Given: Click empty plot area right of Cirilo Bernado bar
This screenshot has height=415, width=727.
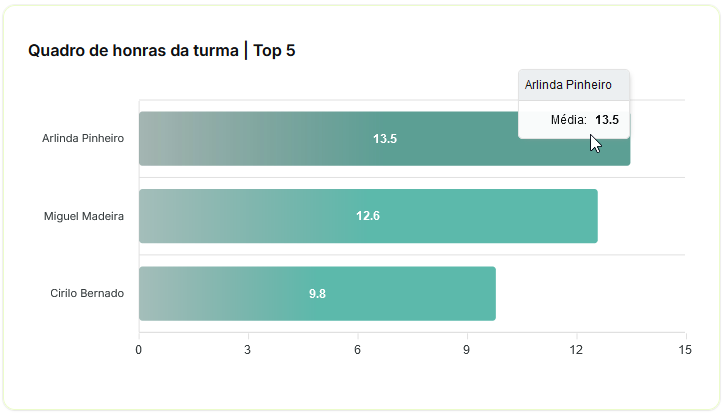Looking at the screenshot, I should click(590, 294).
